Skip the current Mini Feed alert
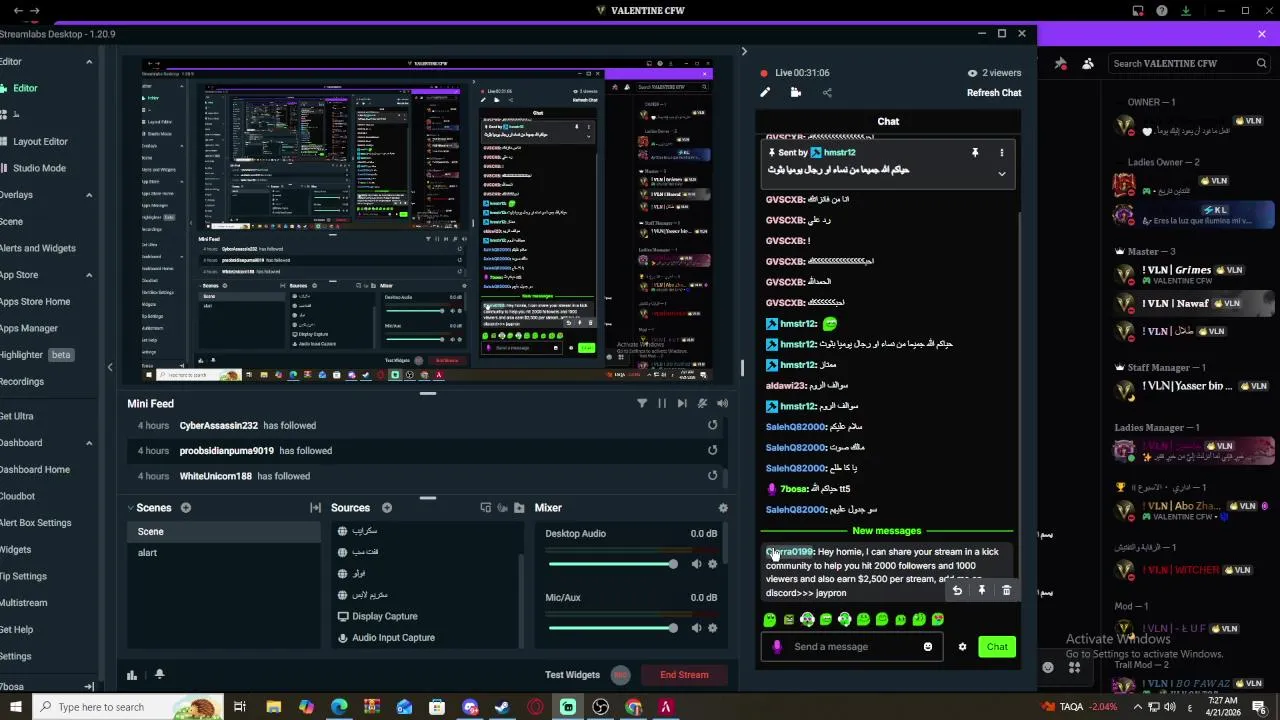 point(682,403)
